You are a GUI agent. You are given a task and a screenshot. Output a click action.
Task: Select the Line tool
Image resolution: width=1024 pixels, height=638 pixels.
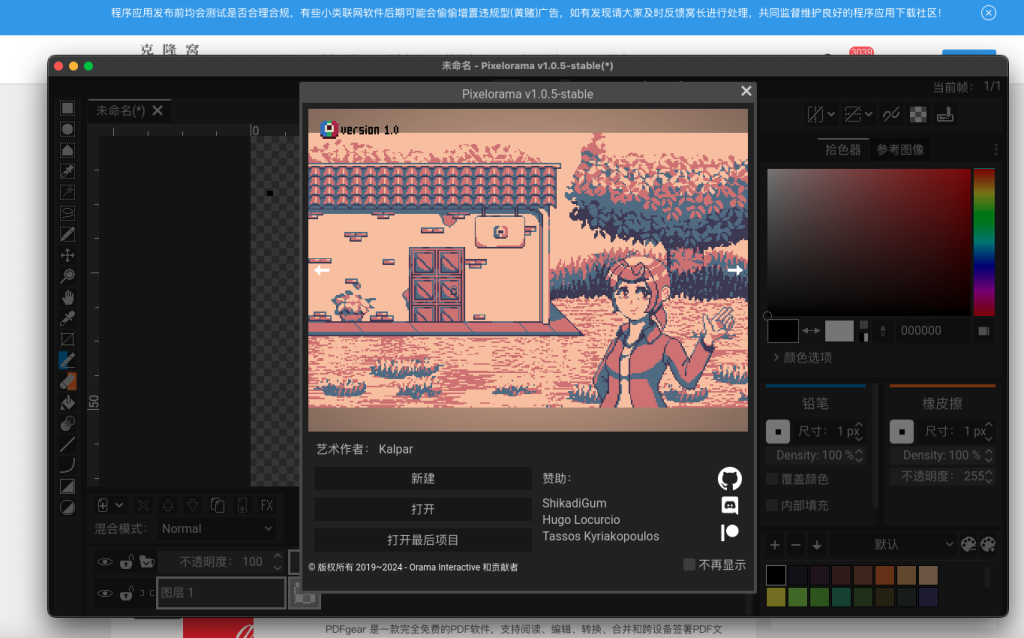click(x=67, y=444)
